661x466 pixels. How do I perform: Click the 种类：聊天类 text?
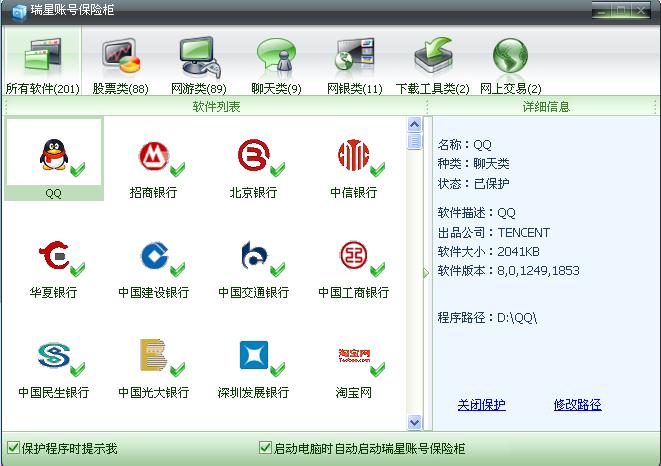[473, 163]
